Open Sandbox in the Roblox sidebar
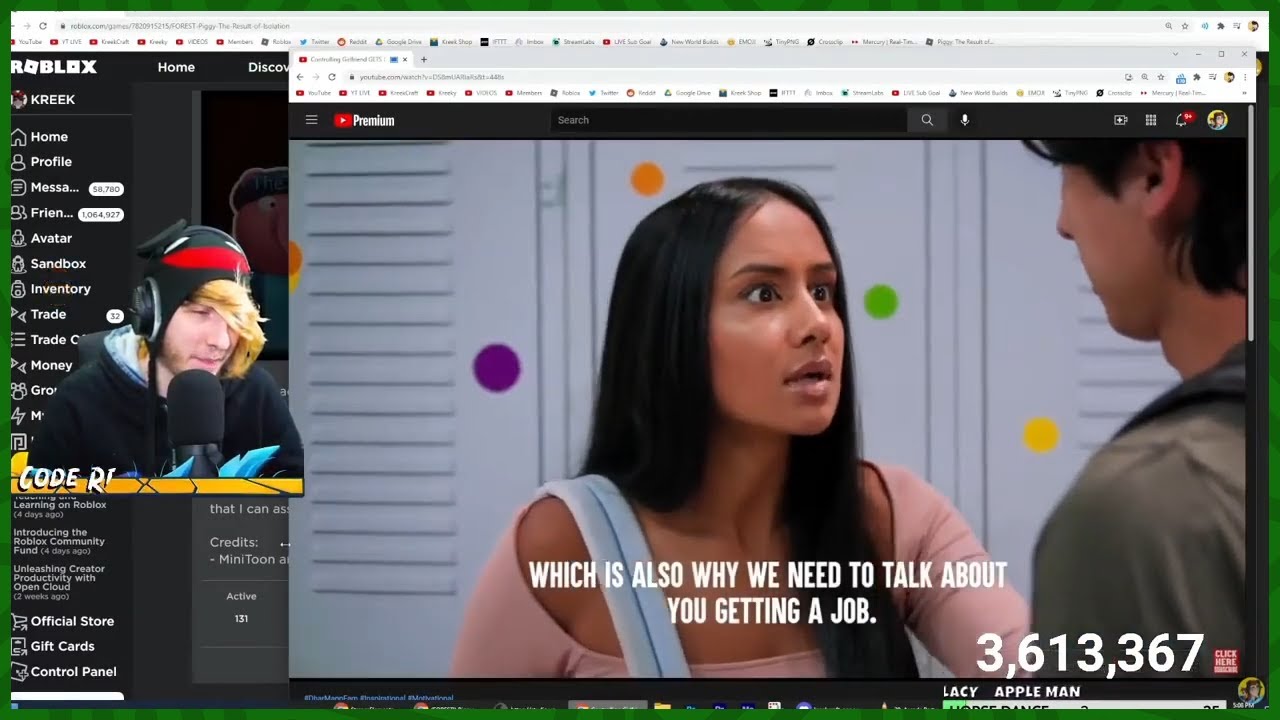 click(x=48, y=264)
